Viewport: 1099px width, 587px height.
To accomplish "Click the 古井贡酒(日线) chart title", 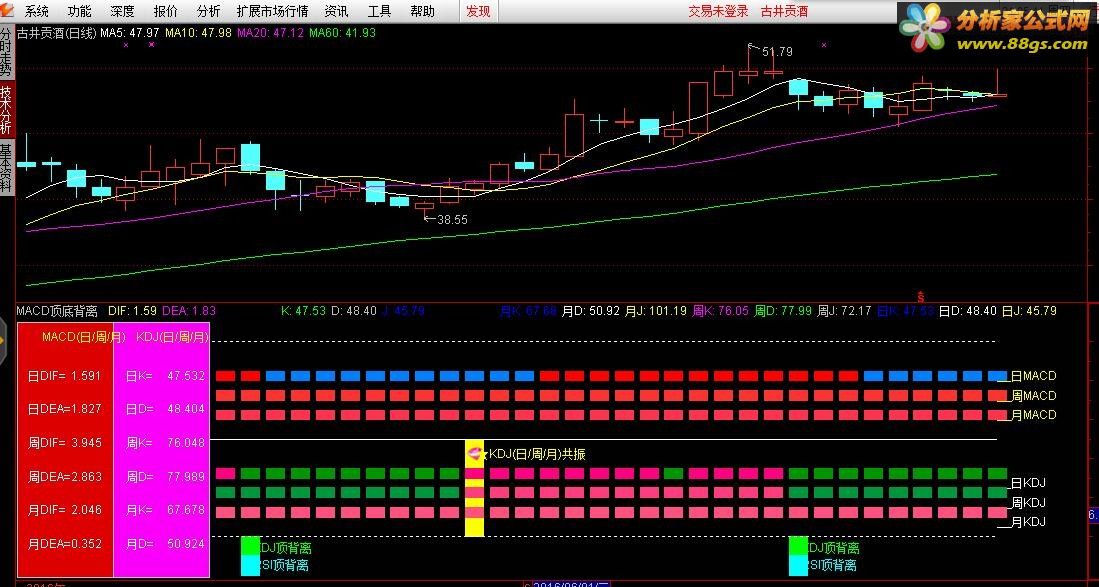I will [x=57, y=33].
